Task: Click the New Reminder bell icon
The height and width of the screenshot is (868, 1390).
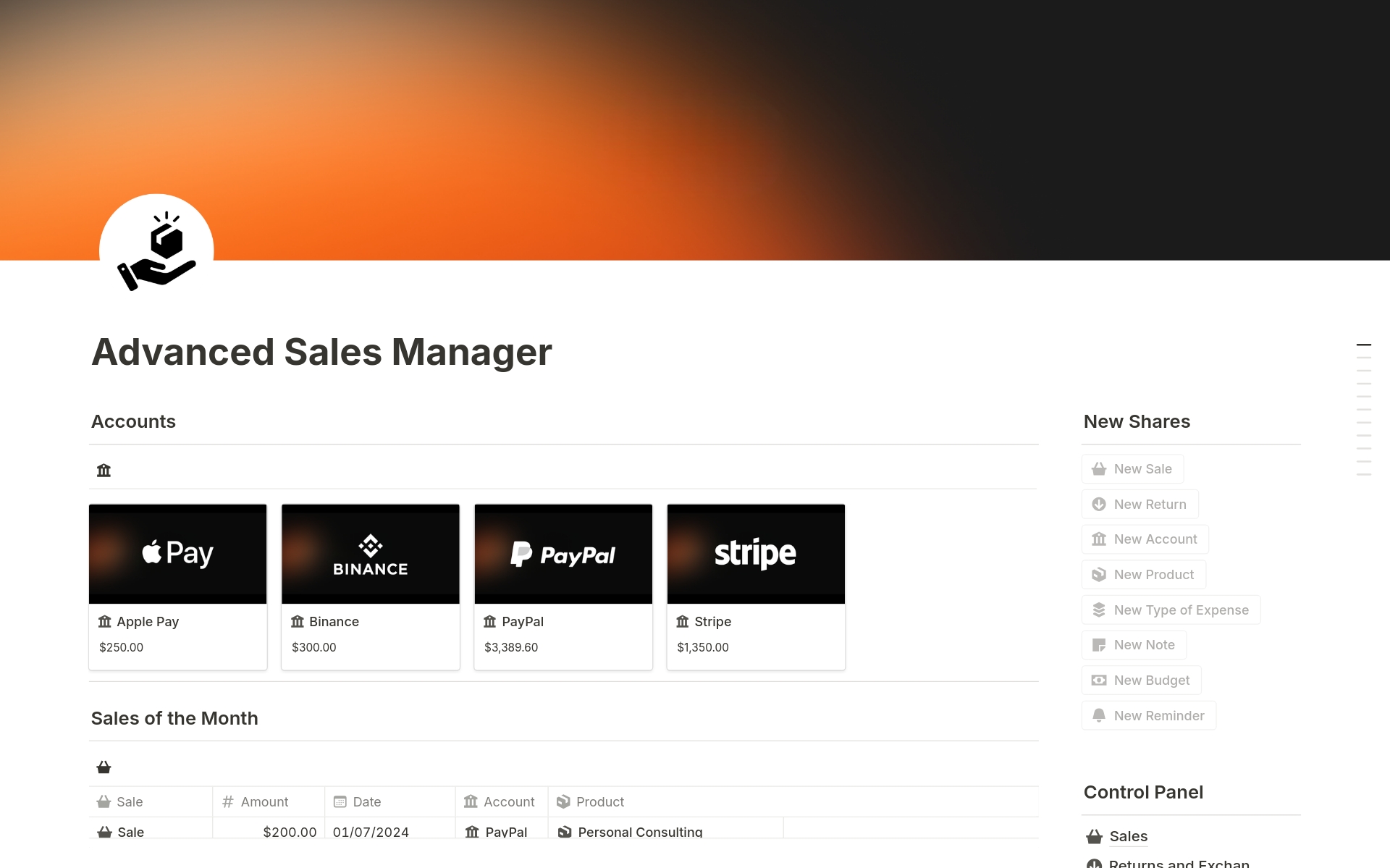Action: pyautogui.click(x=1099, y=715)
